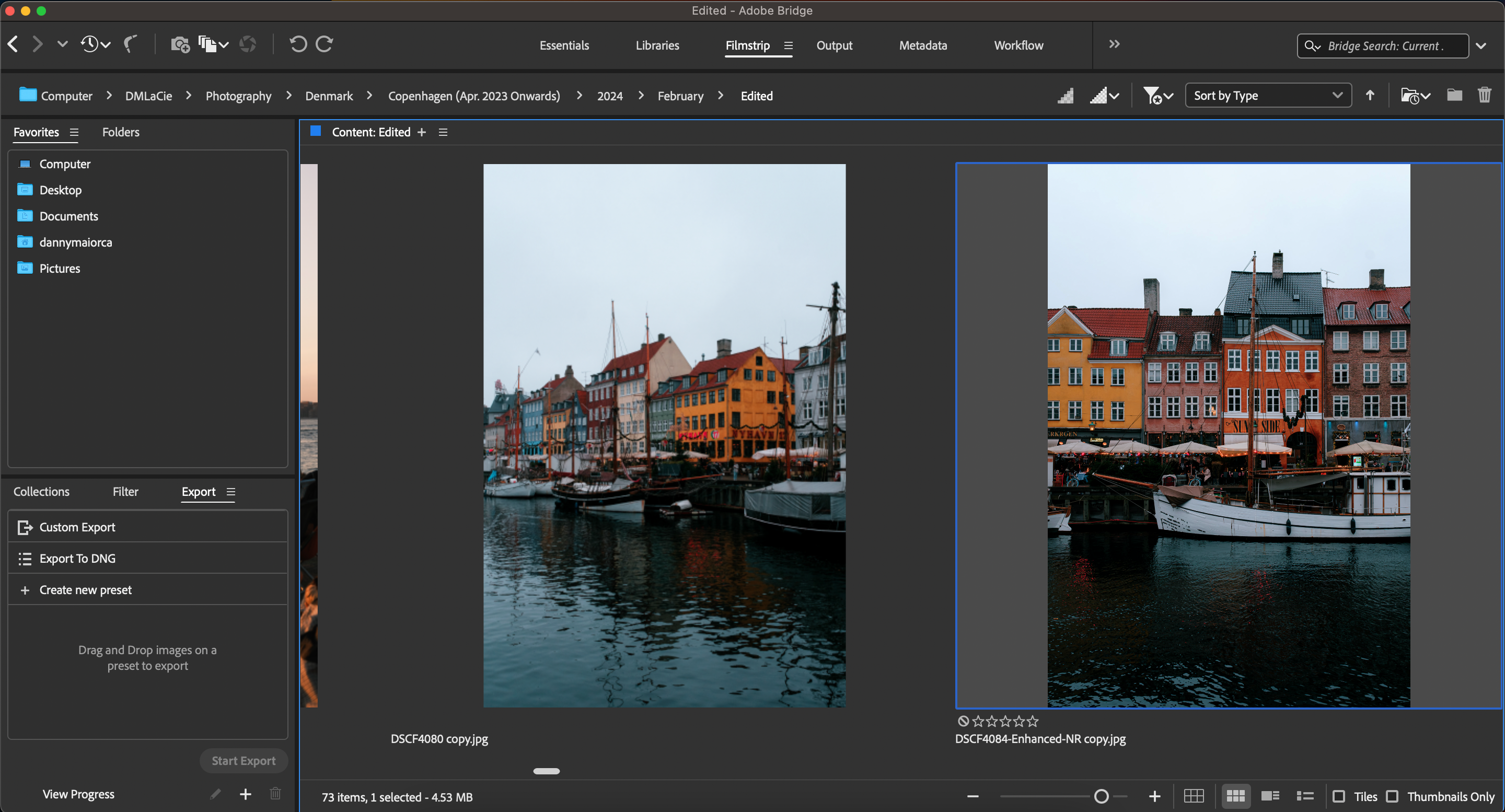This screenshot has width=1505, height=812.
Task: Switch to grid view layout
Action: [x=1195, y=796]
